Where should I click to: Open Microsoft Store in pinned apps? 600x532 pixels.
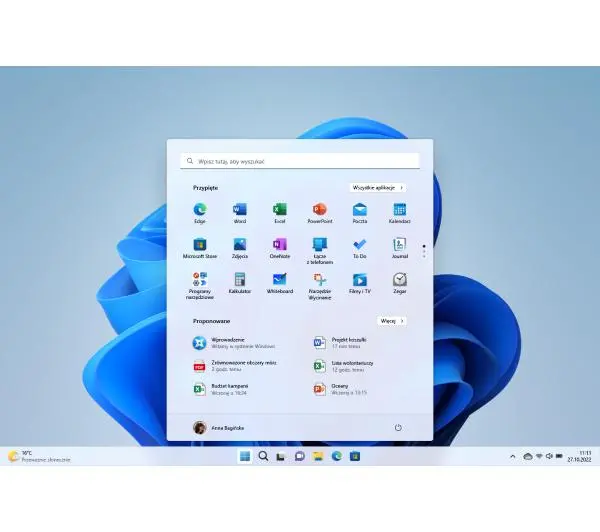tap(200, 248)
